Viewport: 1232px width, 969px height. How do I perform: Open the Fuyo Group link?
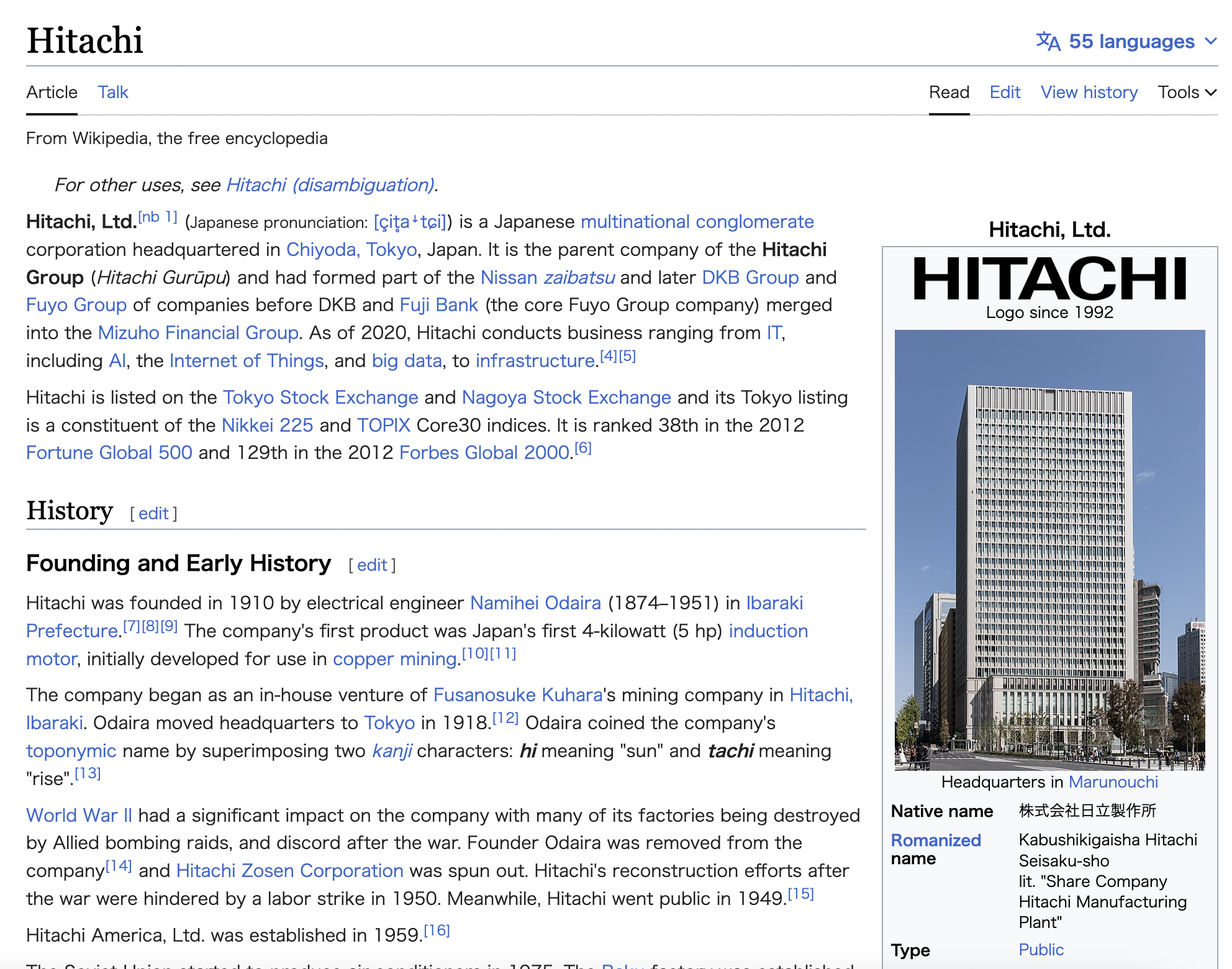pyautogui.click(x=76, y=305)
